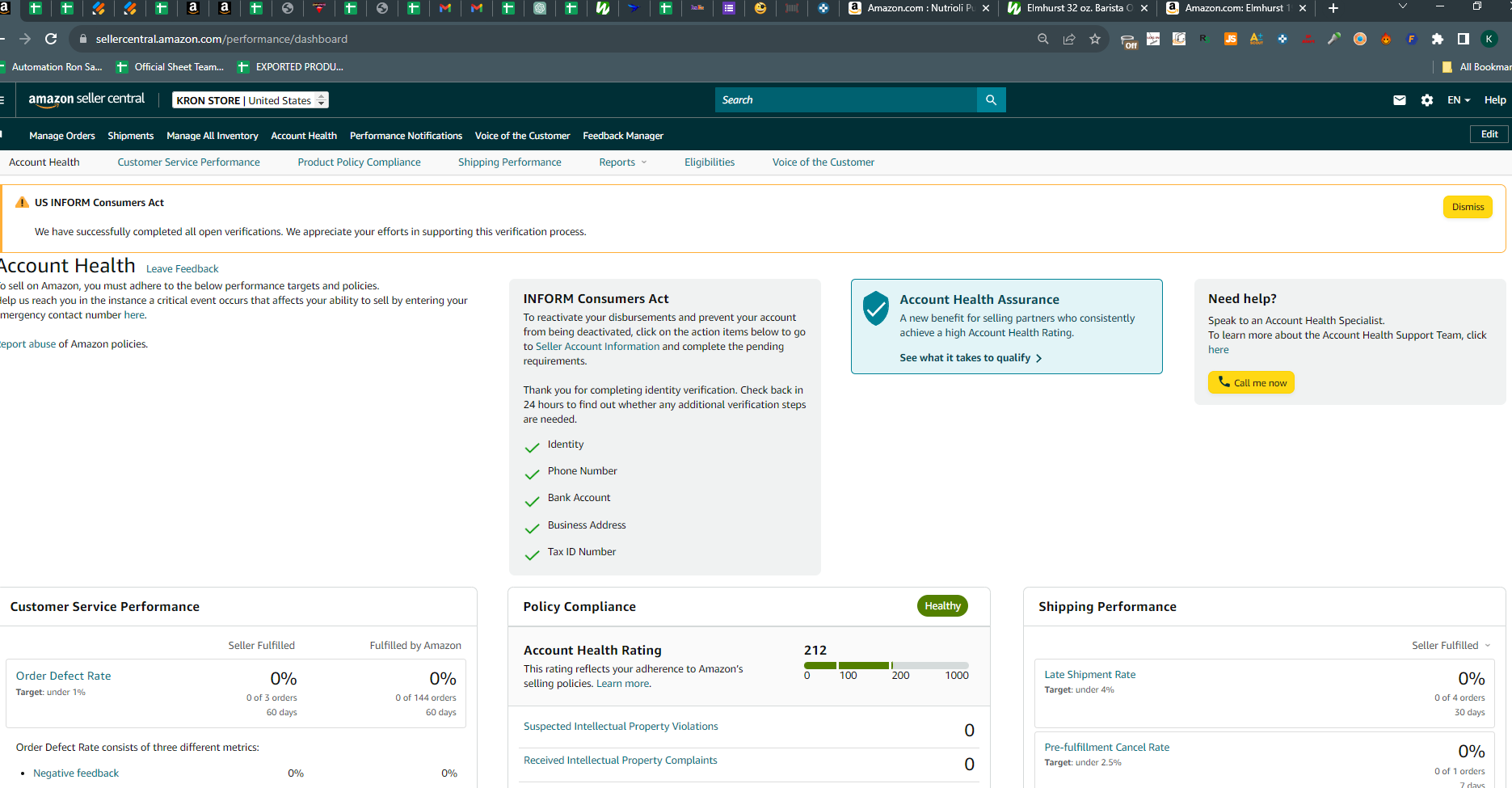
Task: Click the Call me now button
Action: 1251,382
